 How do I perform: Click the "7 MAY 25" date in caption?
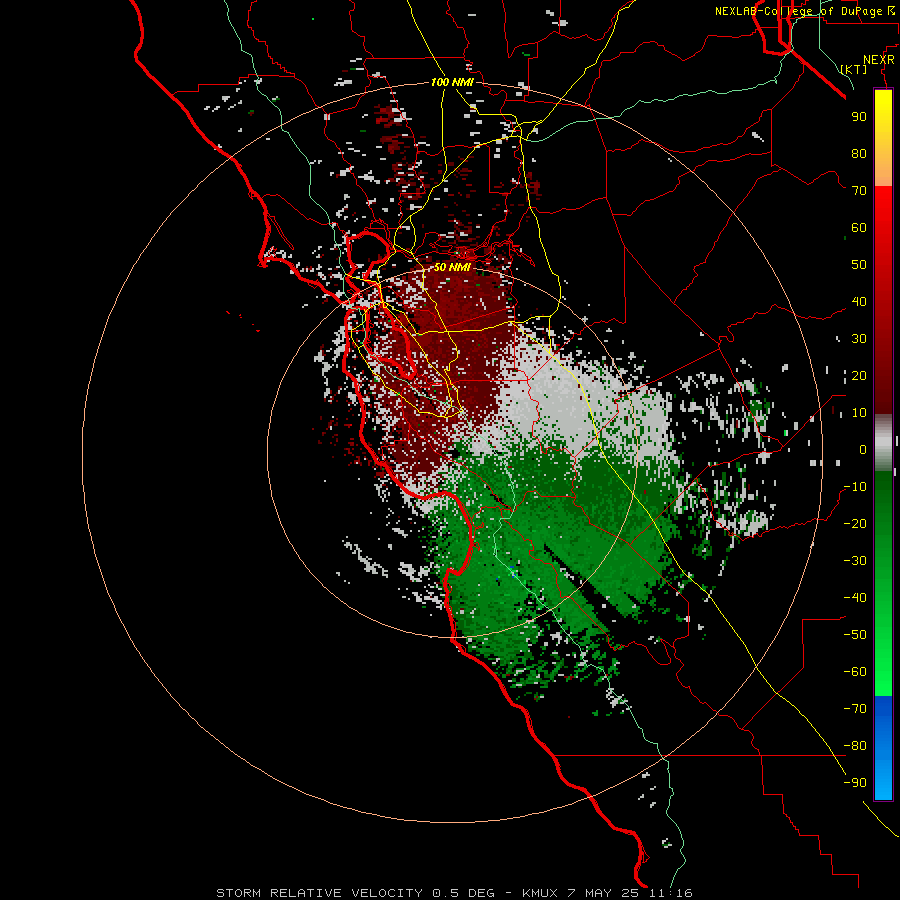point(604,893)
